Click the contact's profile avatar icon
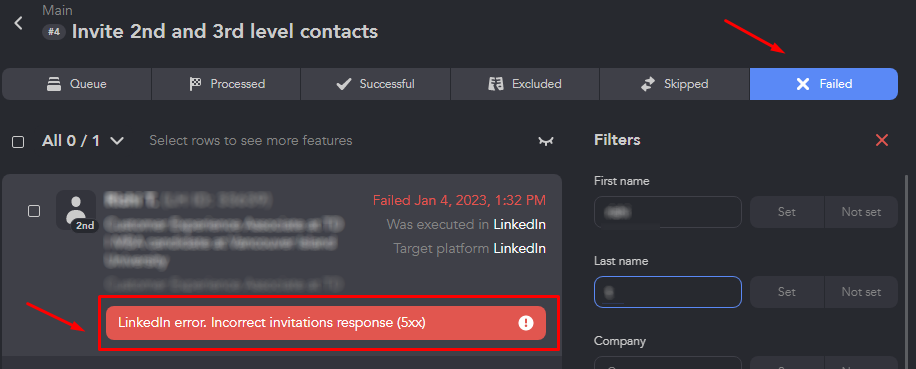Screen dimensions: 916x369 [76, 210]
